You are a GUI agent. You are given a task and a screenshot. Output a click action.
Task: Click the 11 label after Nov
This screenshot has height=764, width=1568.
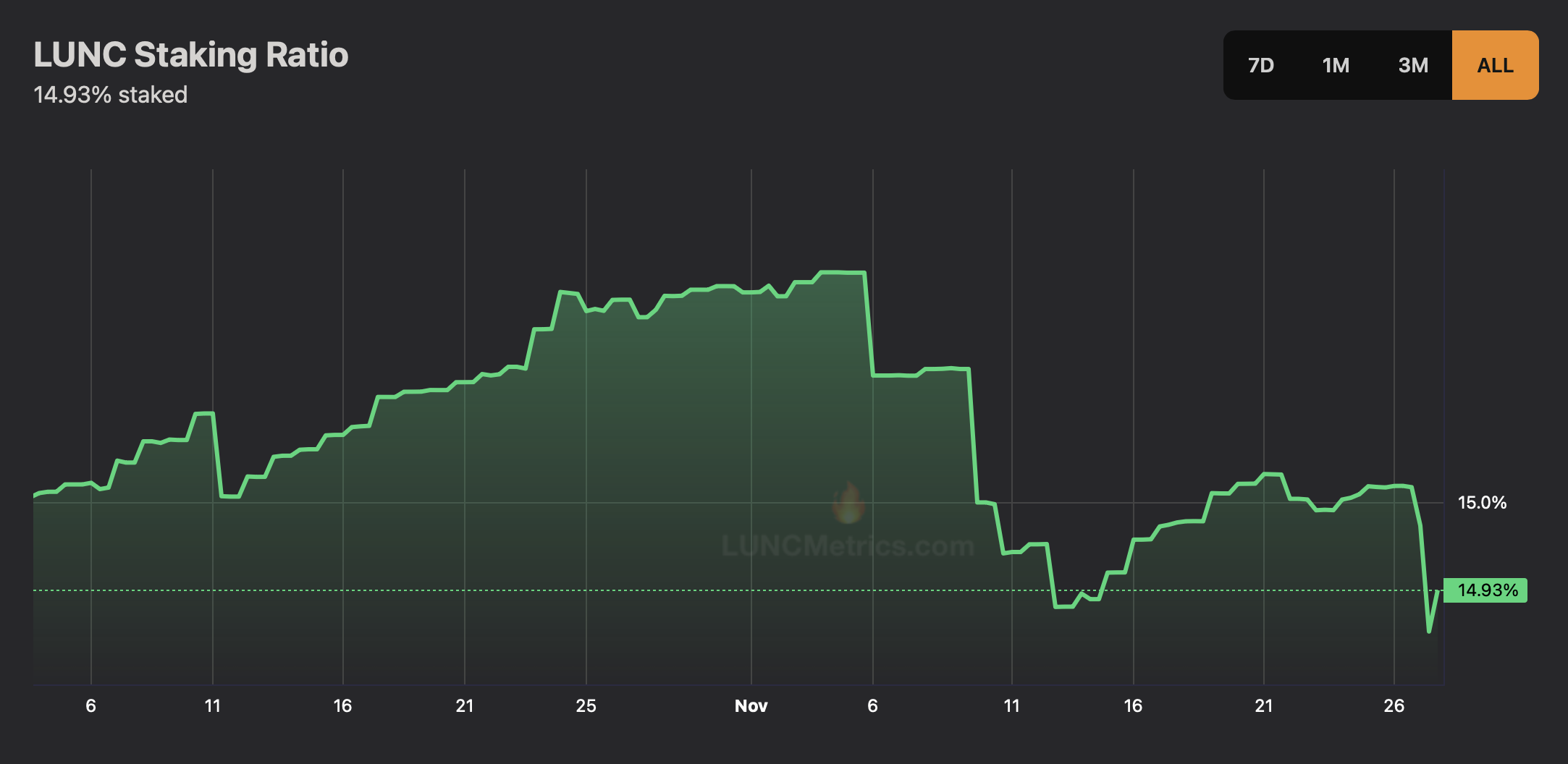click(x=1011, y=706)
